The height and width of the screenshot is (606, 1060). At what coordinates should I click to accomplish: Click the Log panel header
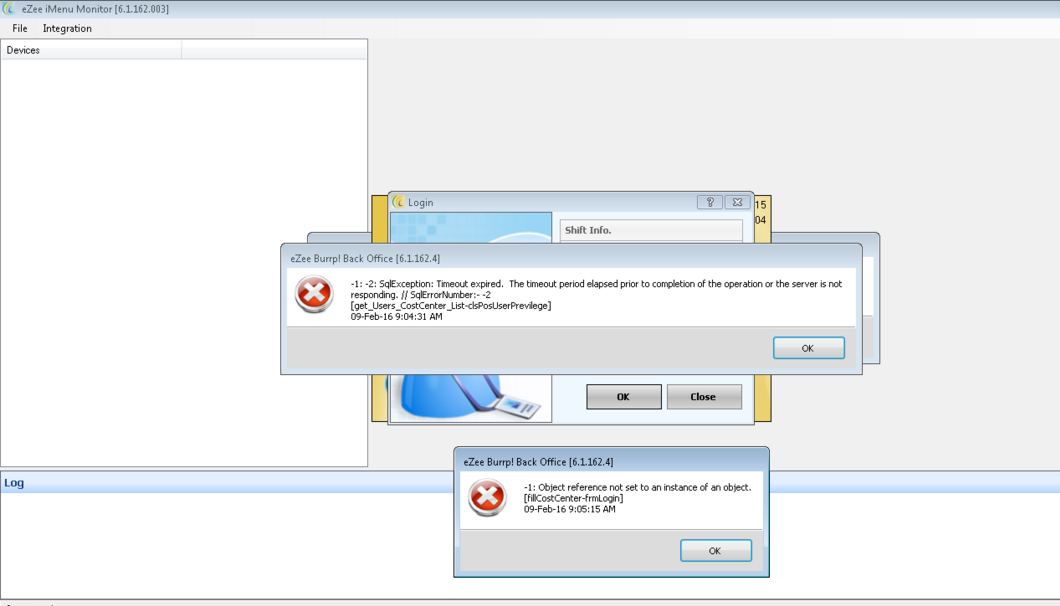227,482
